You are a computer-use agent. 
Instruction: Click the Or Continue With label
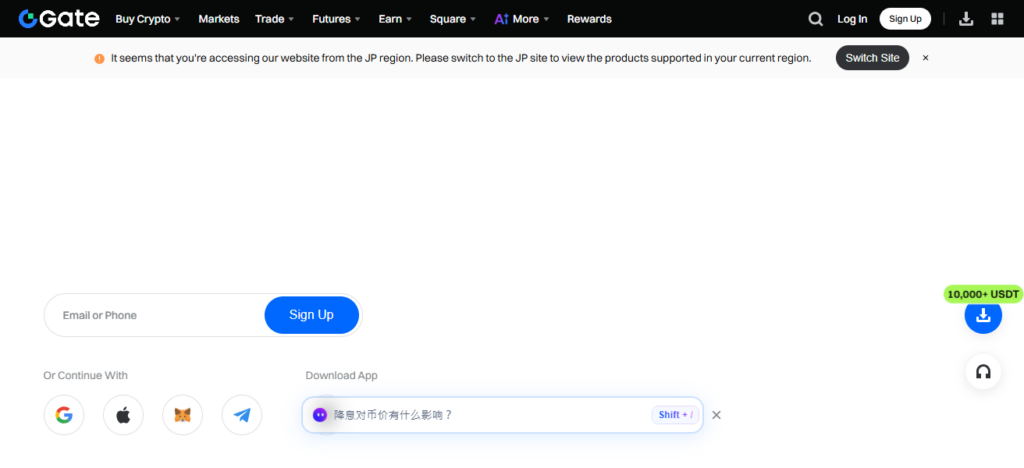click(86, 375)
